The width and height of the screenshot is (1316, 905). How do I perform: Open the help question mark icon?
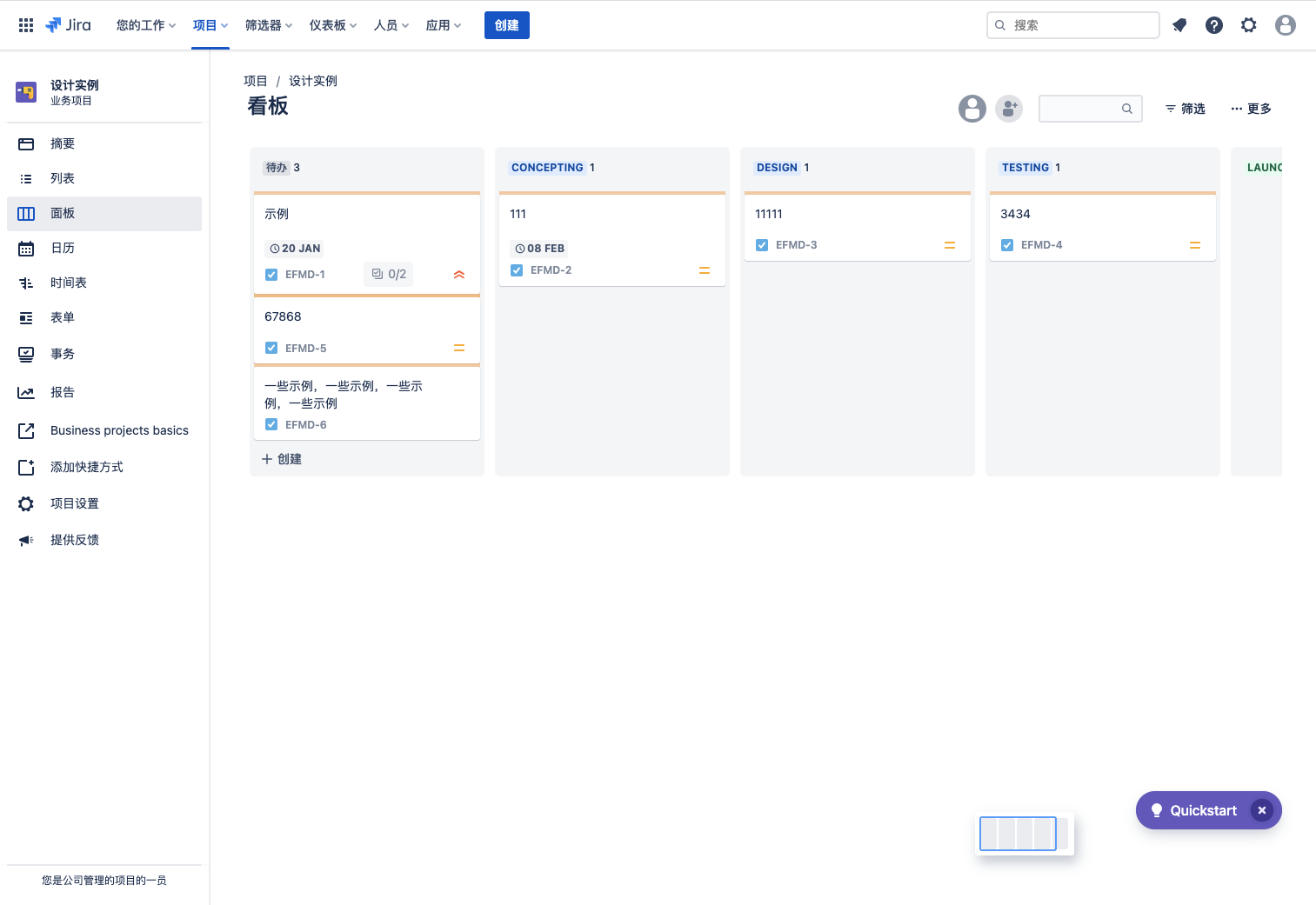click(1214, 25)
